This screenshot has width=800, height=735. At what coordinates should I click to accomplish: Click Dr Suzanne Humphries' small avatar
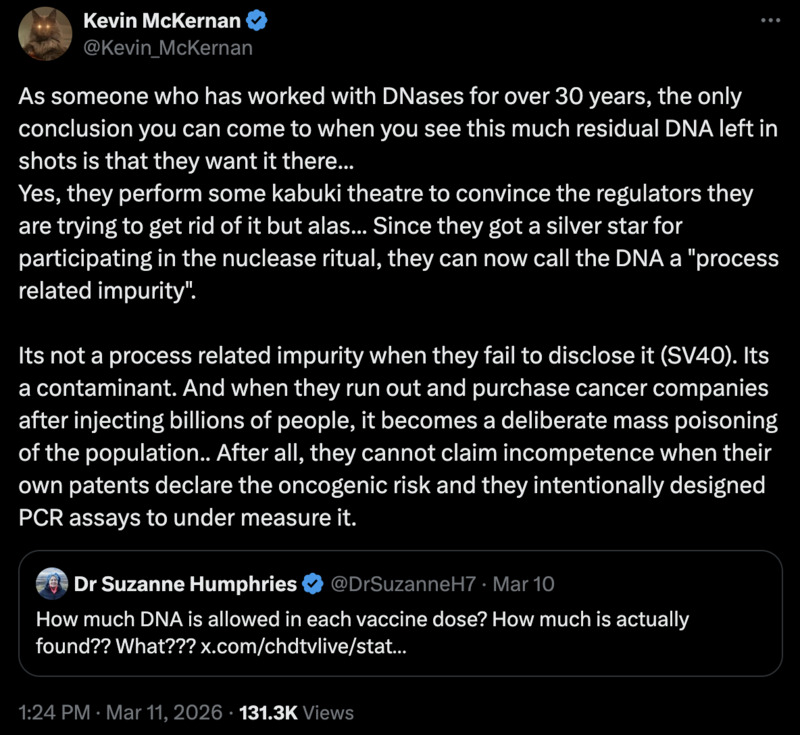pyautogui.click(x=52, y=583)
